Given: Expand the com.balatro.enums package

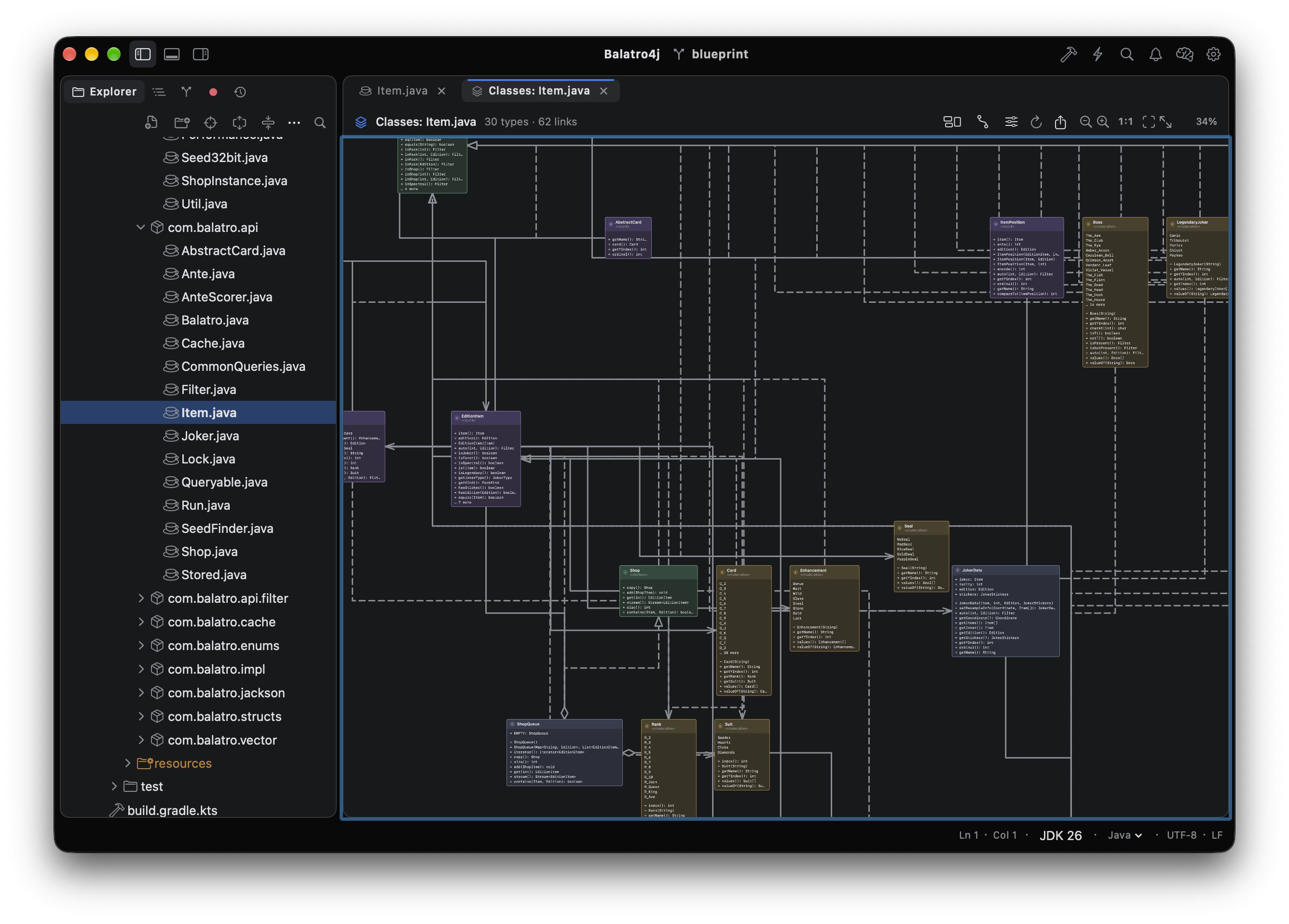Looking at the screenshot, I should (x=140, y=645).
